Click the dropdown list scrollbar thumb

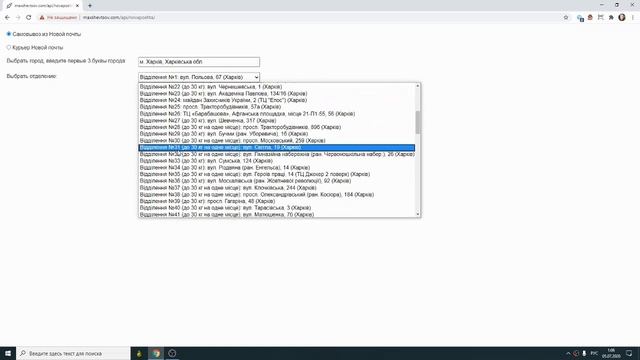tap(418, 122)
